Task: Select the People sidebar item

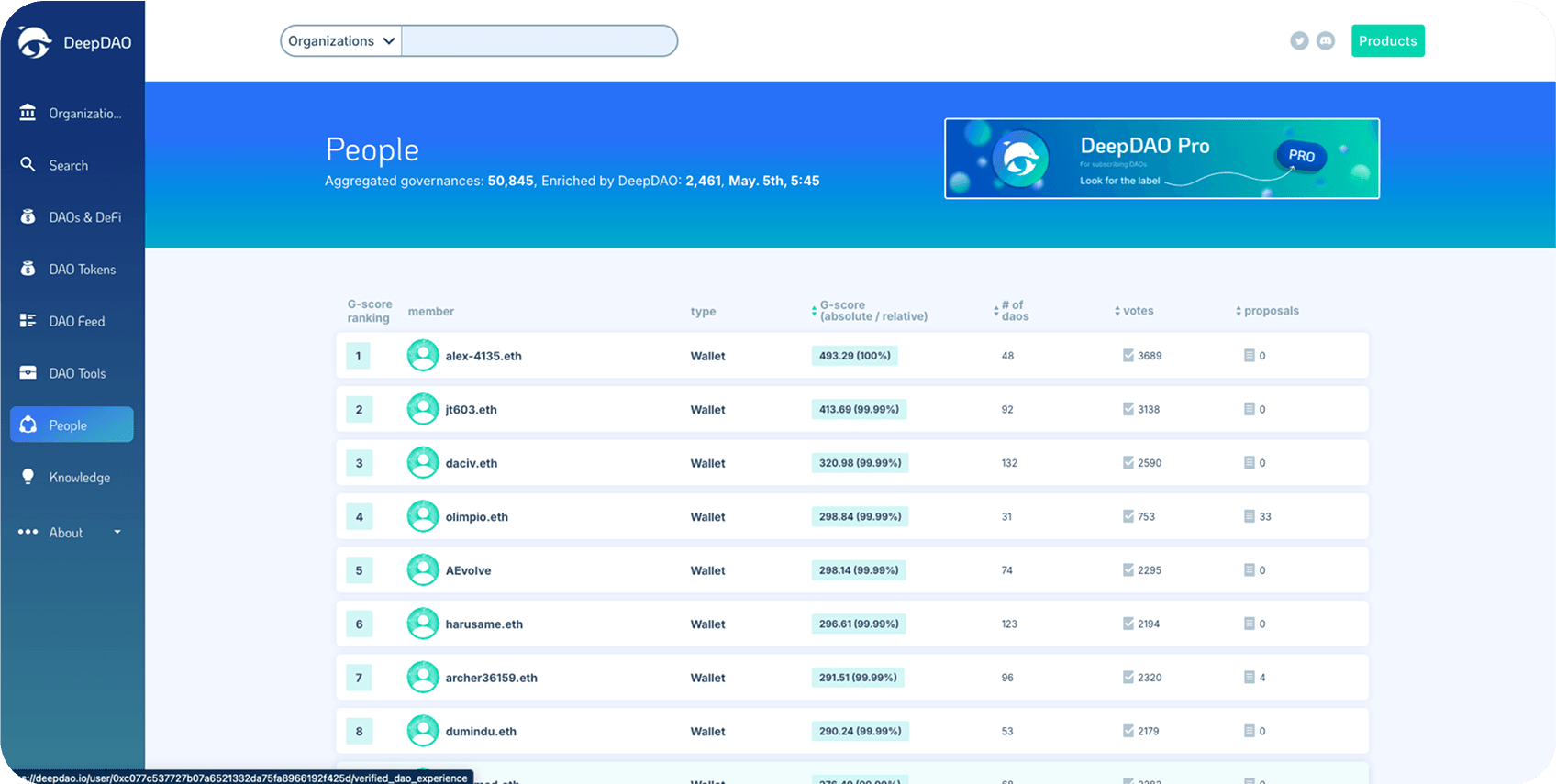Action: [x=72, y=425]
